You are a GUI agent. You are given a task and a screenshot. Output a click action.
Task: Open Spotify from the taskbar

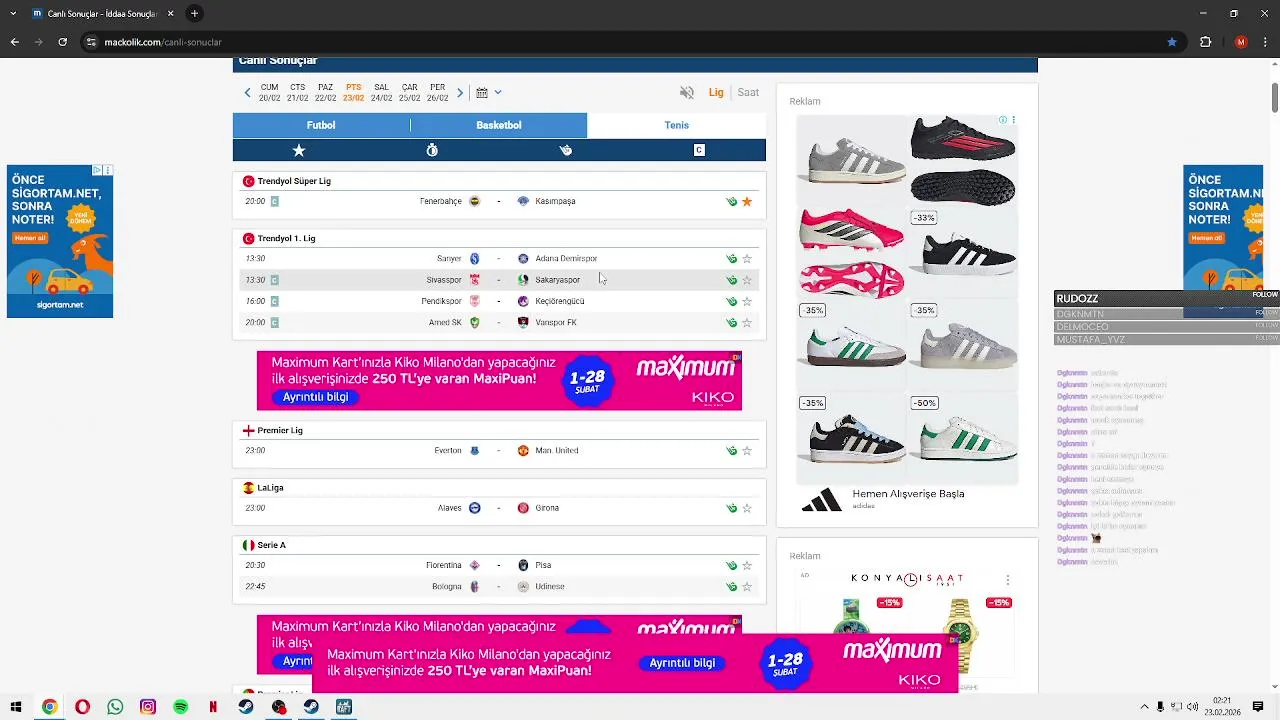pyautogui.click(x=180, y=707)
